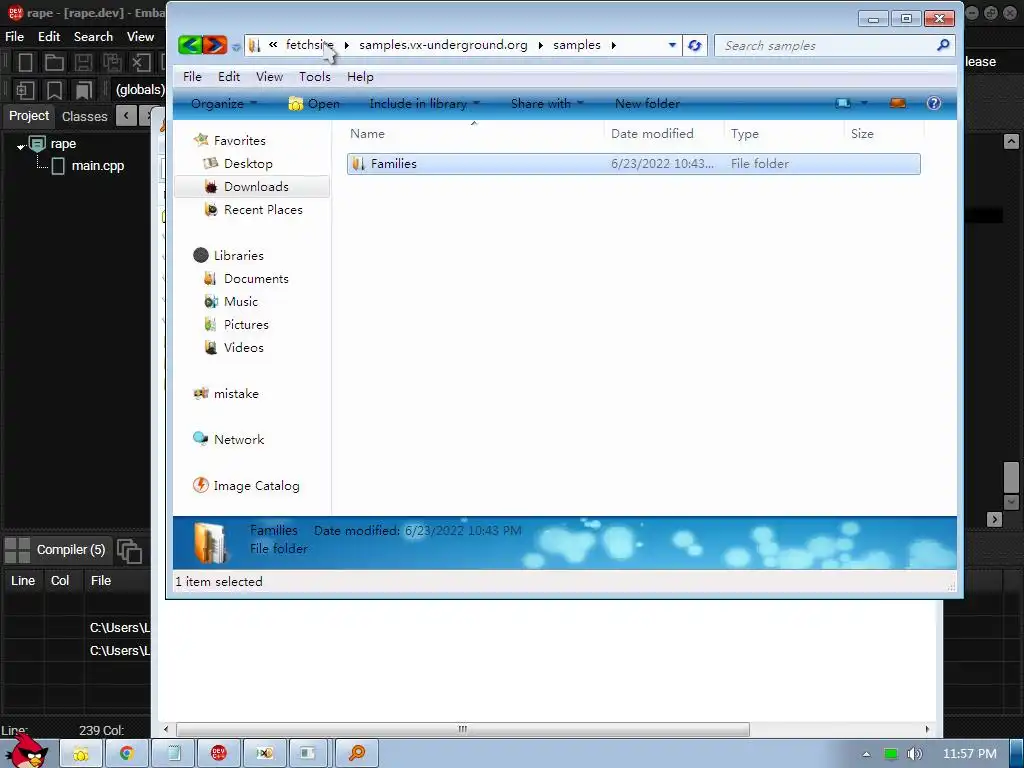Click the Angry Birds Start button

[27, 751]
